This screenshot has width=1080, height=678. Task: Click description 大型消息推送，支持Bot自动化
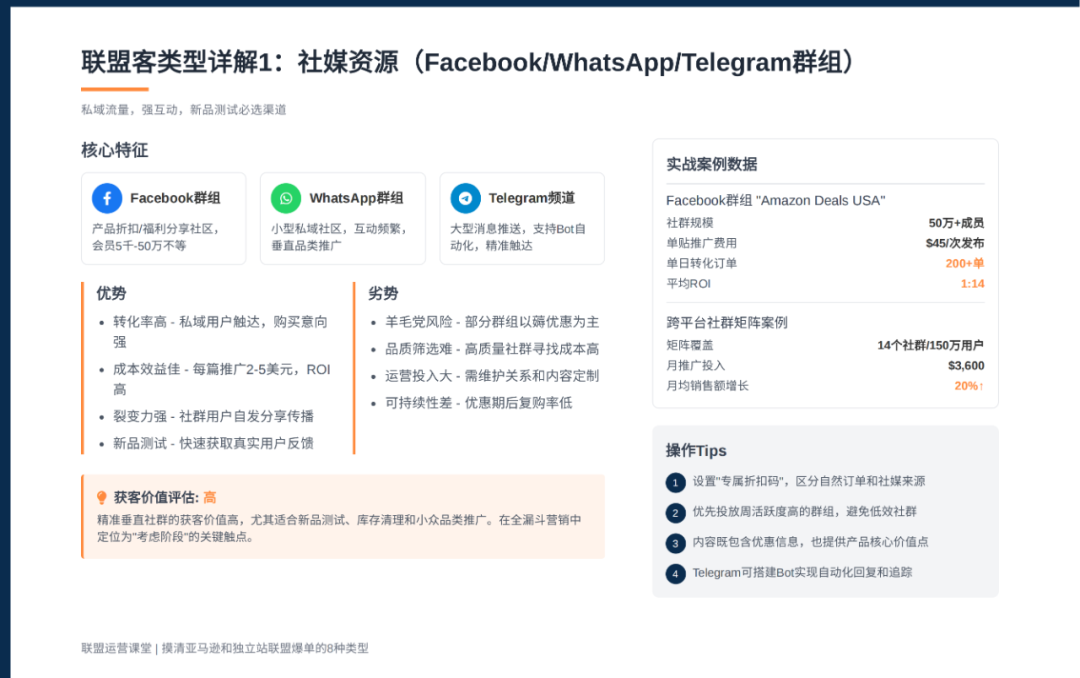point(518,237)
